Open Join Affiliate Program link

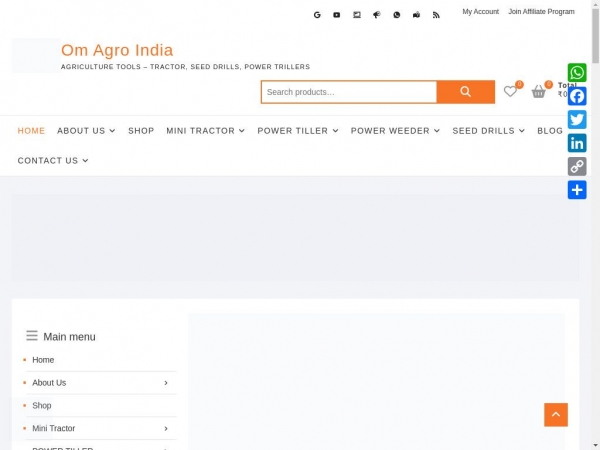pyautogui.click(x=541, y=12)
